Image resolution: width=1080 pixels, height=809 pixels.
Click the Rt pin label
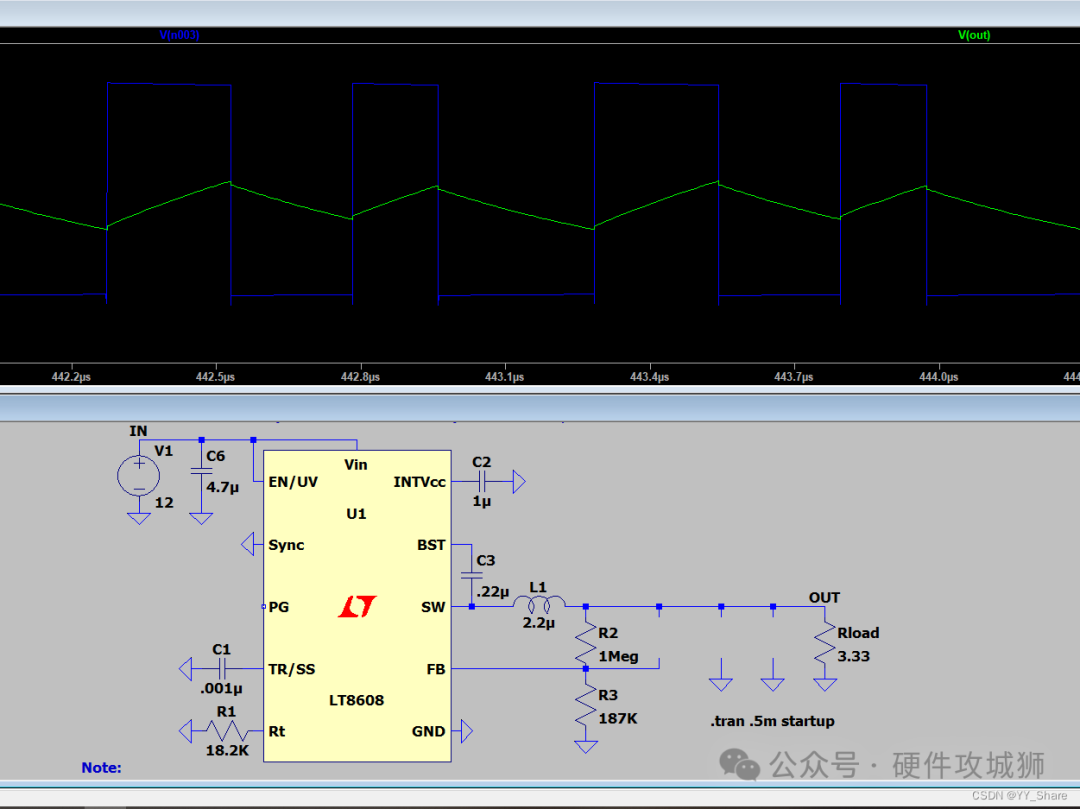(x=277, y=731)
